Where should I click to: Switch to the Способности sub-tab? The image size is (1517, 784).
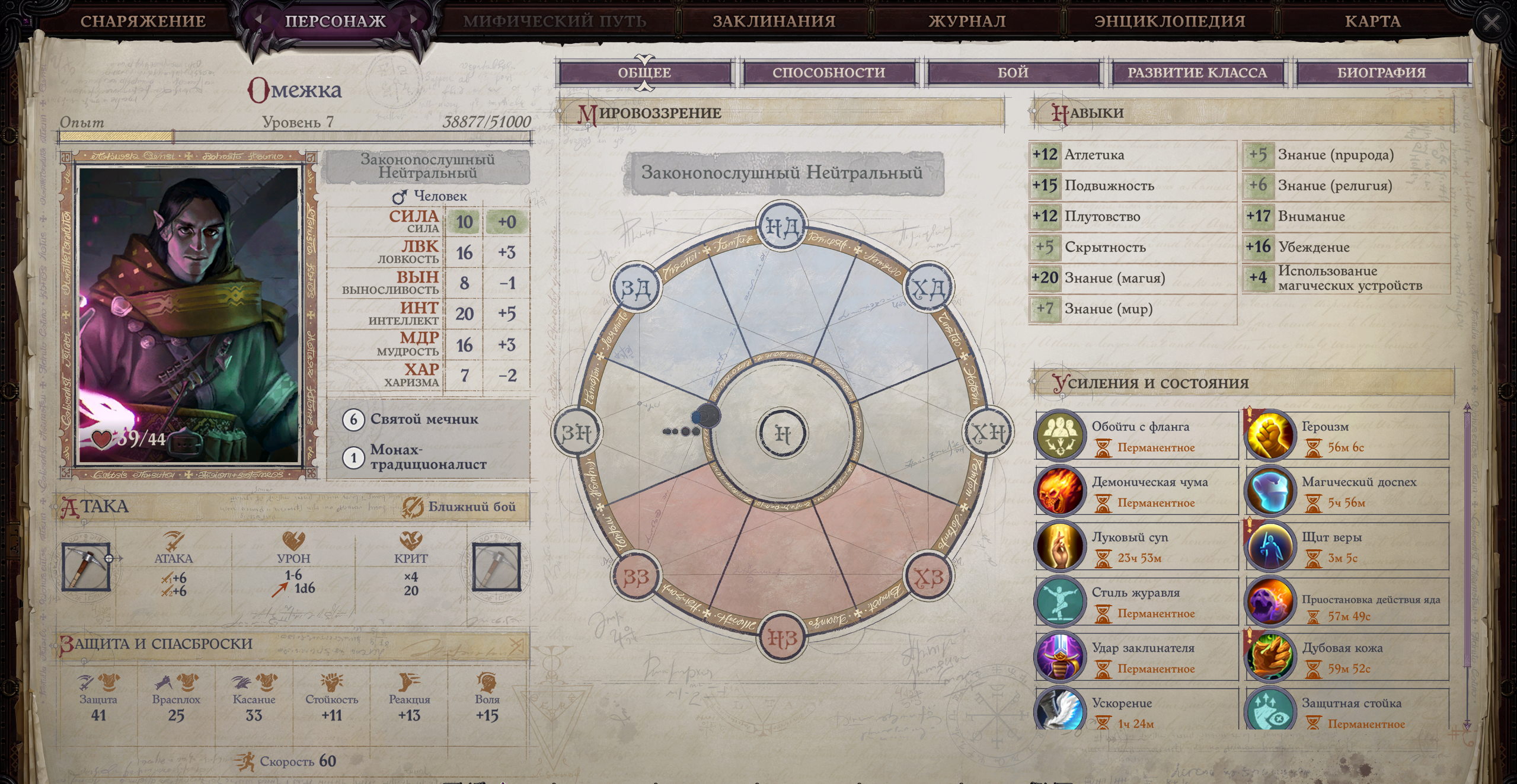point(828,72)
